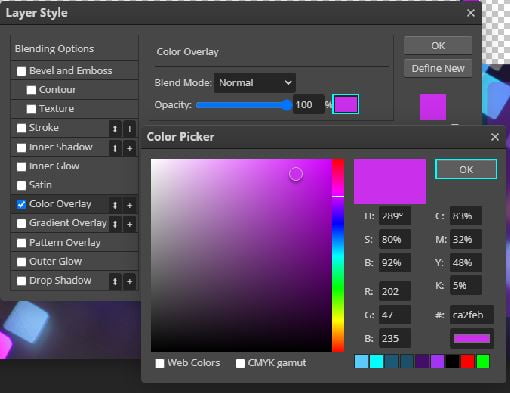Image resolution: width=510 pixels, height=393 pixels.
Task: Click the Magenta field showing 32%
Action: pos(466,239)
